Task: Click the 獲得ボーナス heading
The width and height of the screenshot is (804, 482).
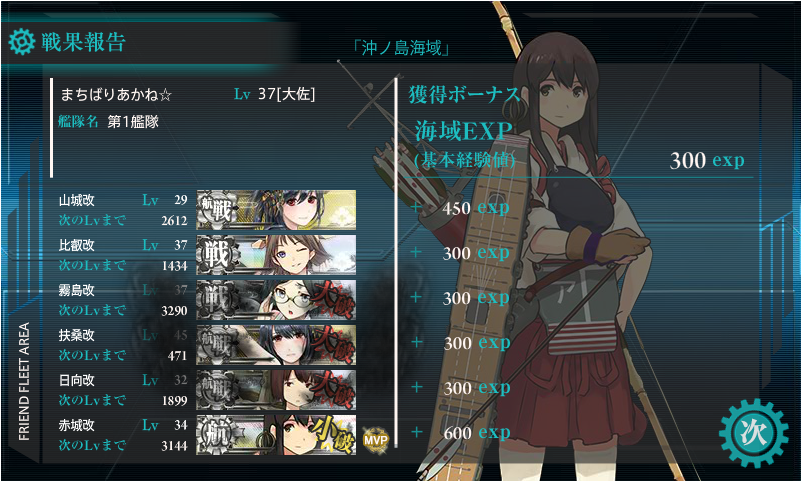Action: [x=465, y=94]
